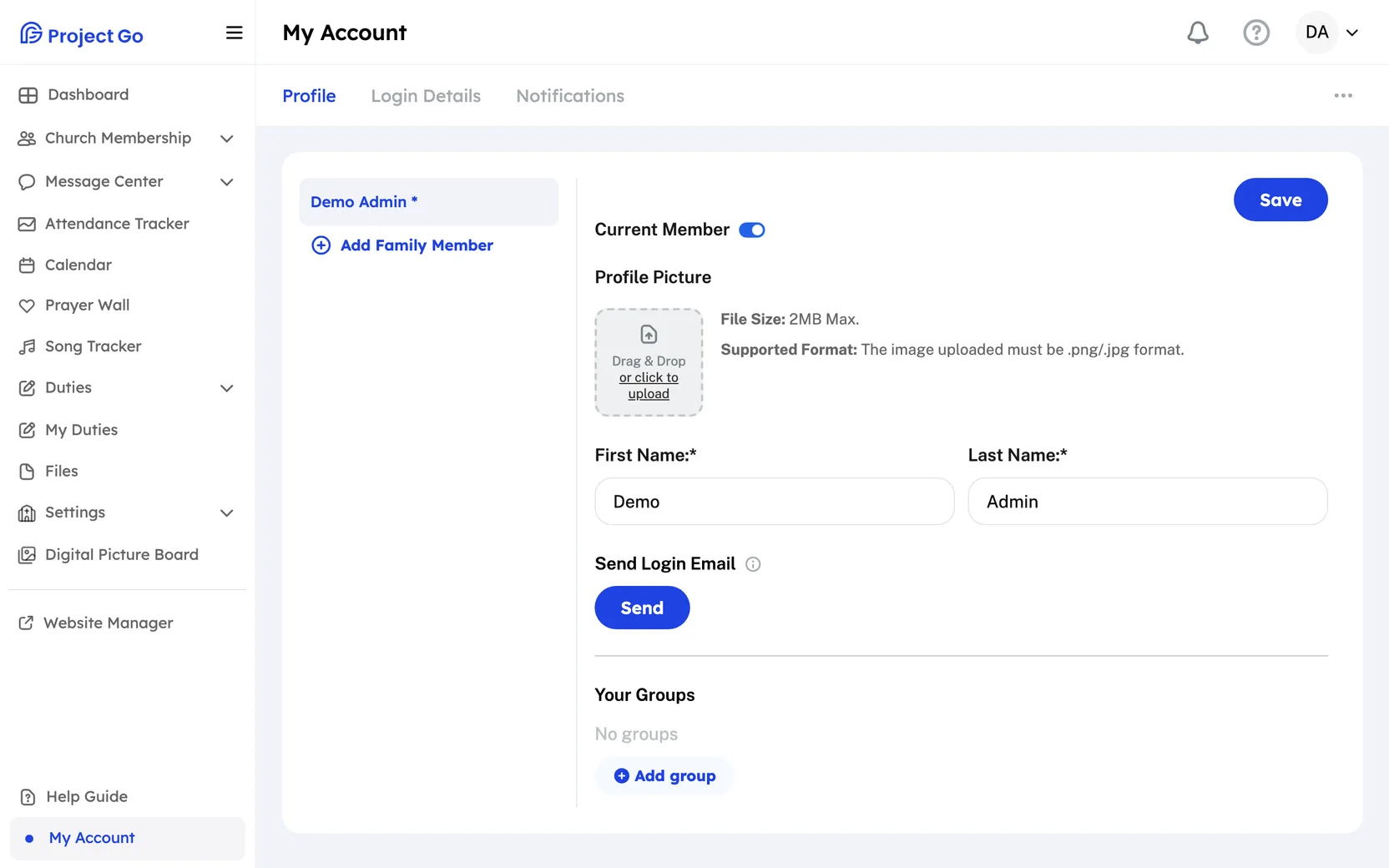Click the Project Go logo
The image size is (1389, 868).
(x=82, y=34)
